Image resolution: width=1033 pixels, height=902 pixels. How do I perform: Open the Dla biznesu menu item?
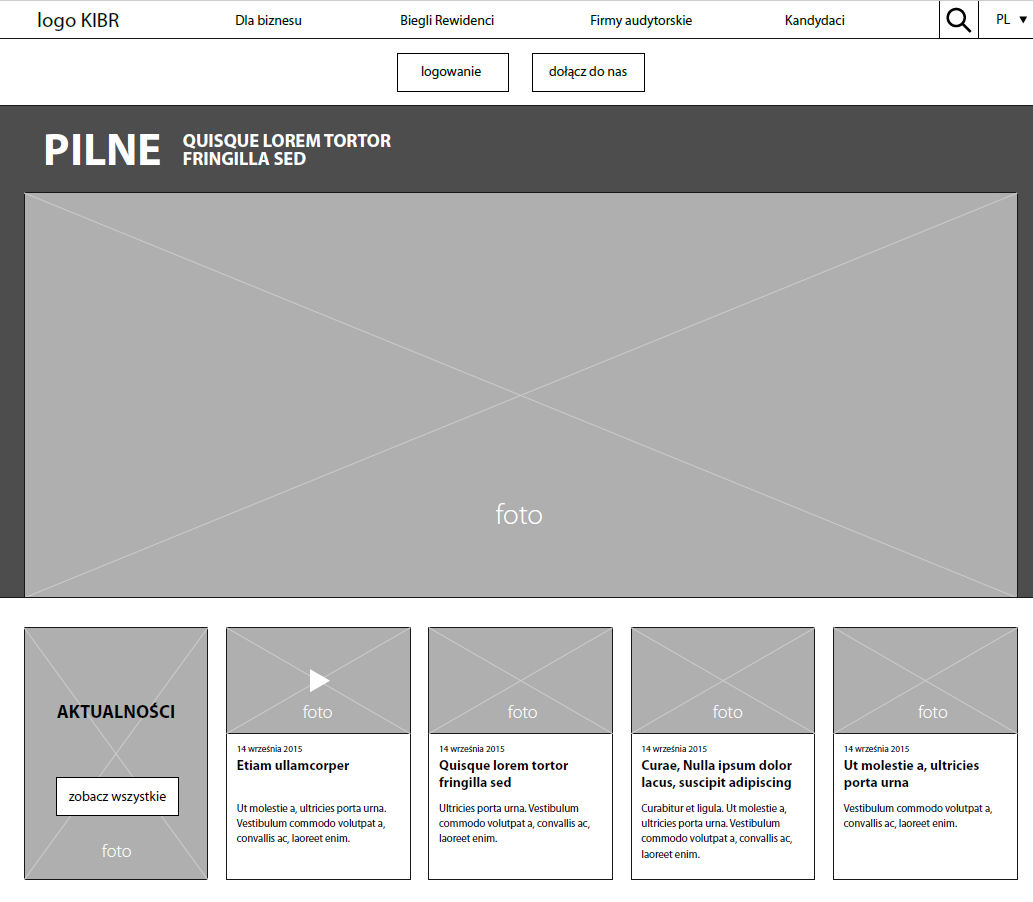coord(268,20)
